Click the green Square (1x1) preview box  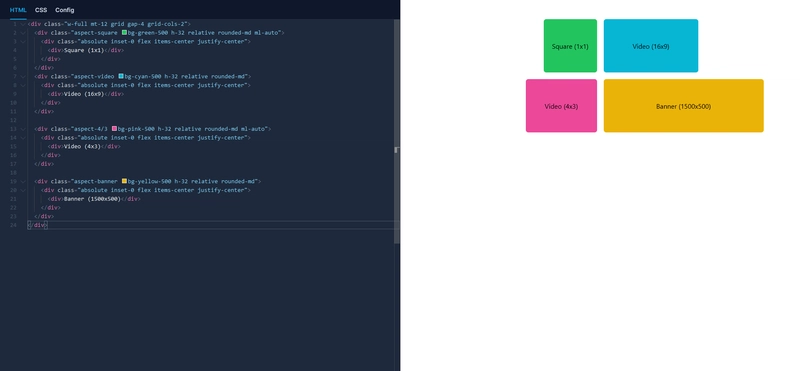[570, 46]
